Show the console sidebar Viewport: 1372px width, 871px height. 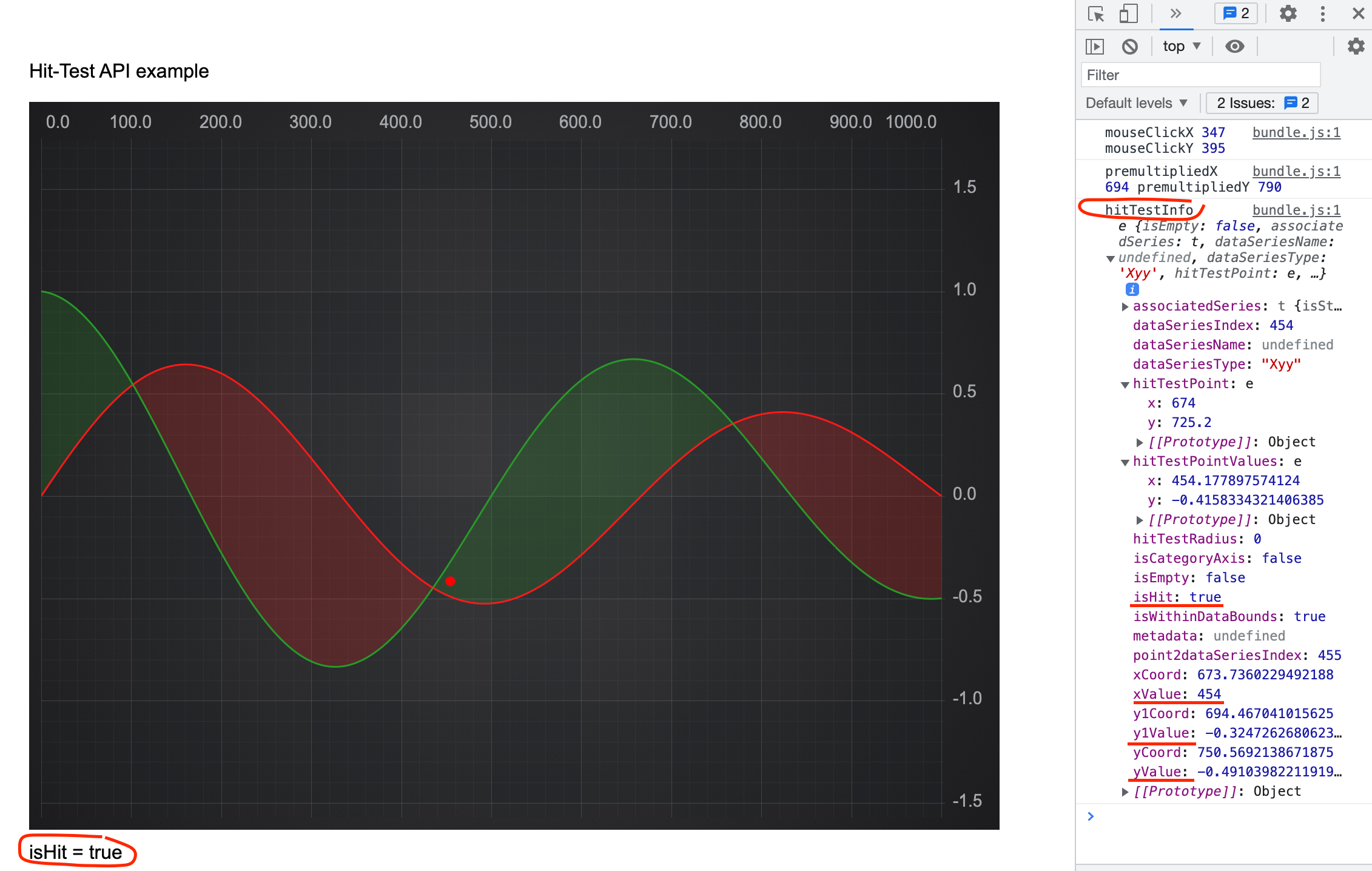tap(1095, 46)
